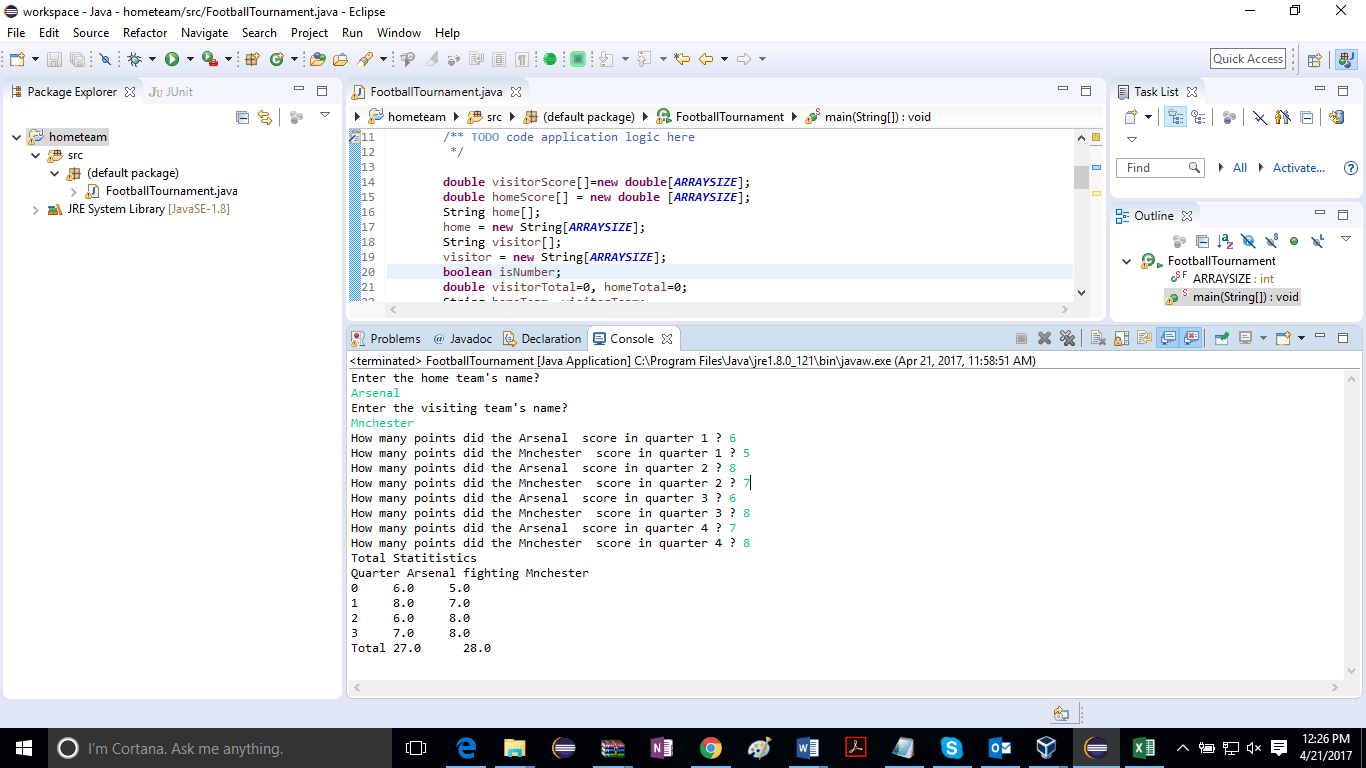The width and height of the screenshot is (1366, 768).
Task: Open Skype from the taskbar
Action: click(951, 748)
